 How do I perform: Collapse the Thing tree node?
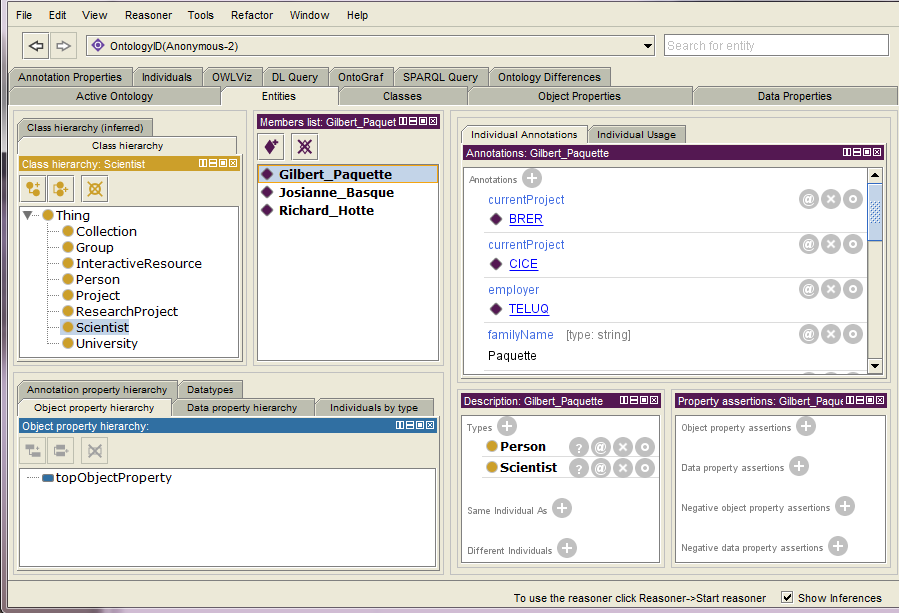[29, 215]
